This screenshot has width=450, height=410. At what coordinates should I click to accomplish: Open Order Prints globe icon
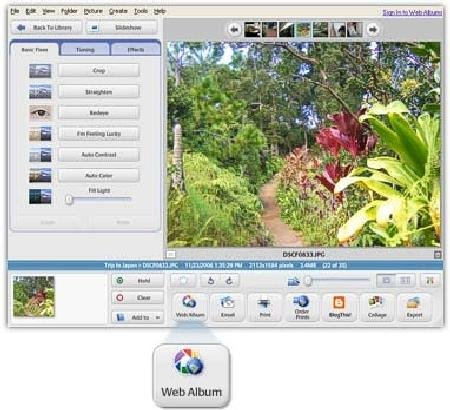[302, 307]
